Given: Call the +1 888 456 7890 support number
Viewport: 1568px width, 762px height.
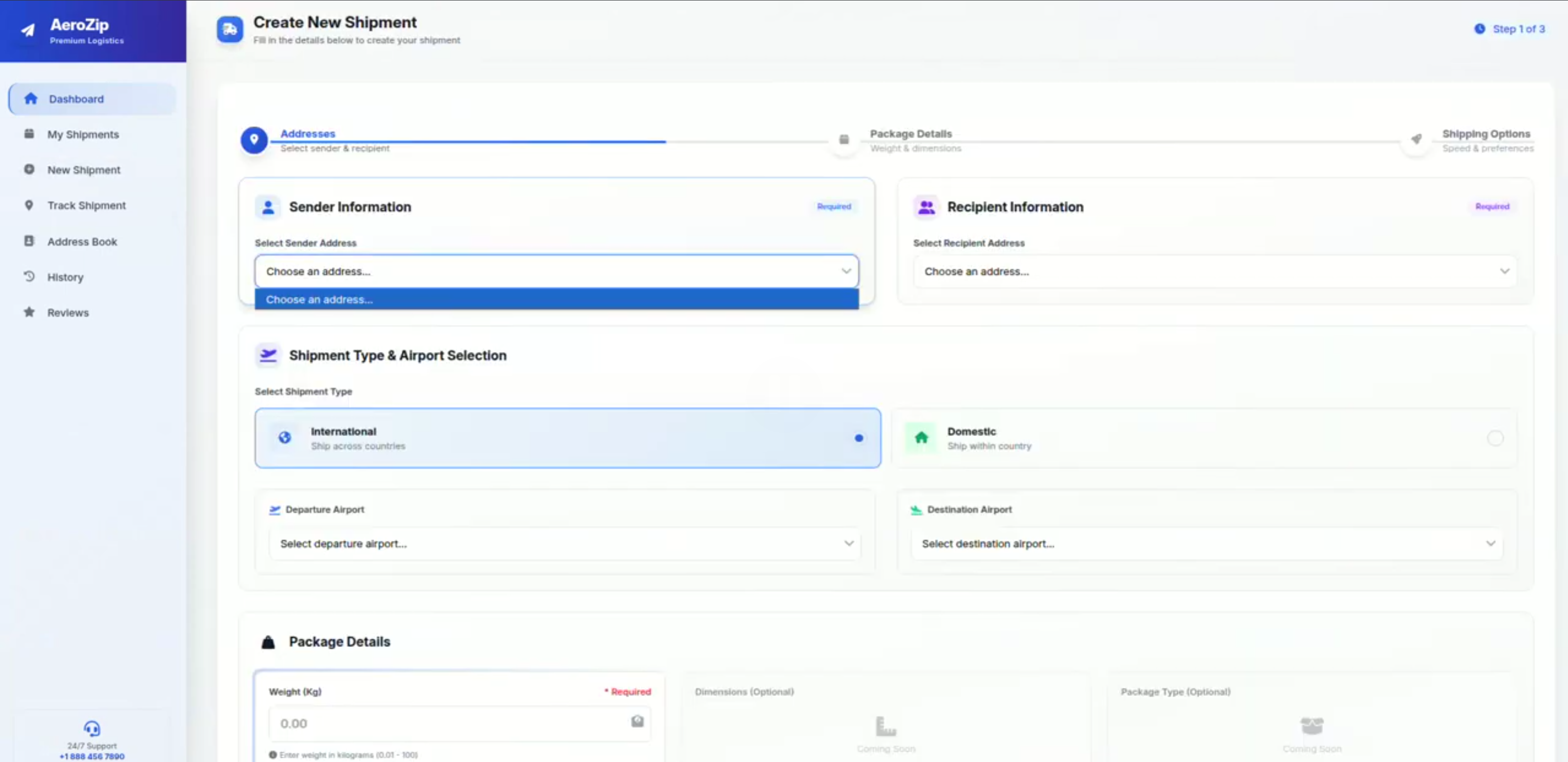Looking at the screenshot, I should coord(92,757).
